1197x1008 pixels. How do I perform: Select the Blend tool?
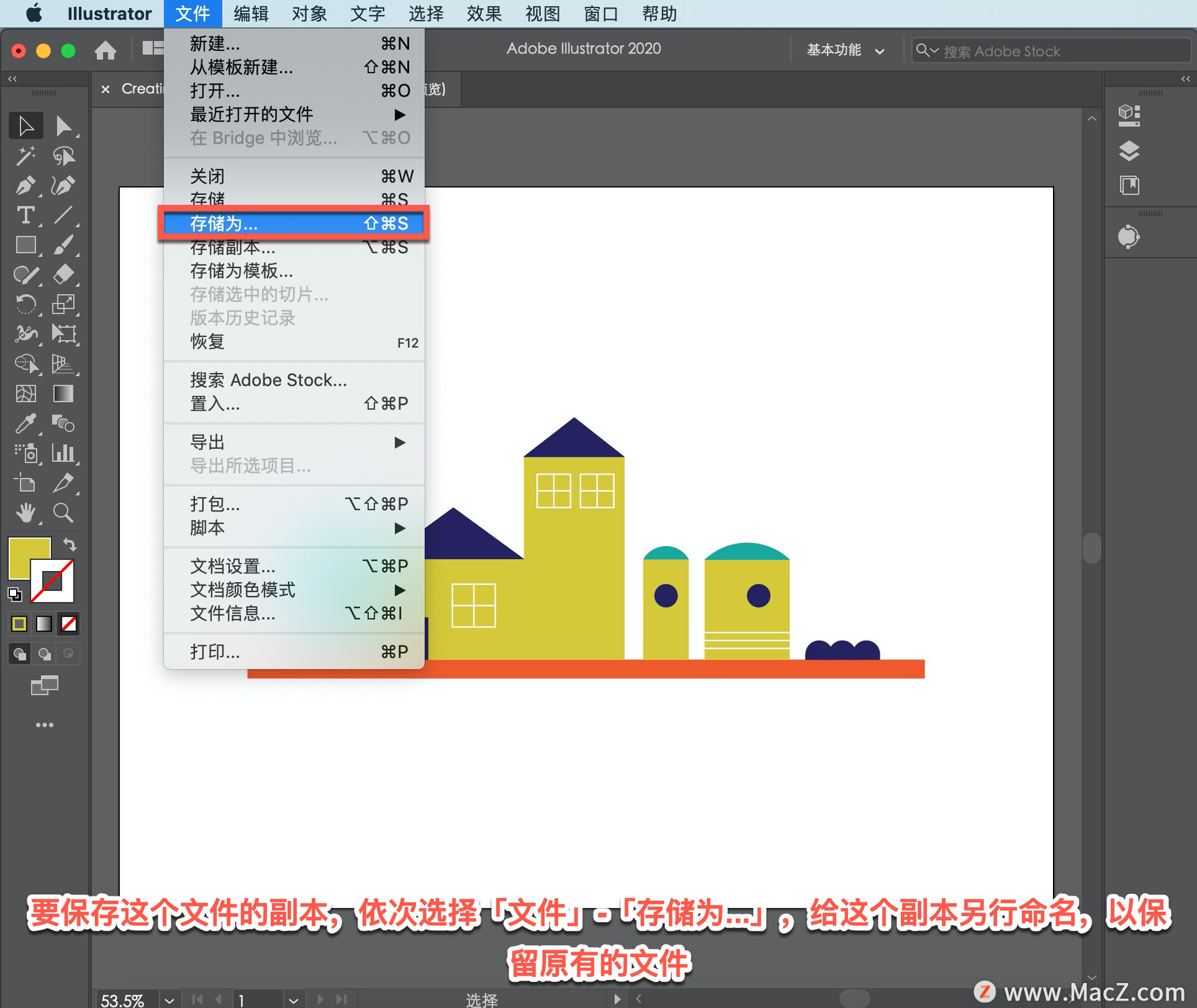point(64,424)
